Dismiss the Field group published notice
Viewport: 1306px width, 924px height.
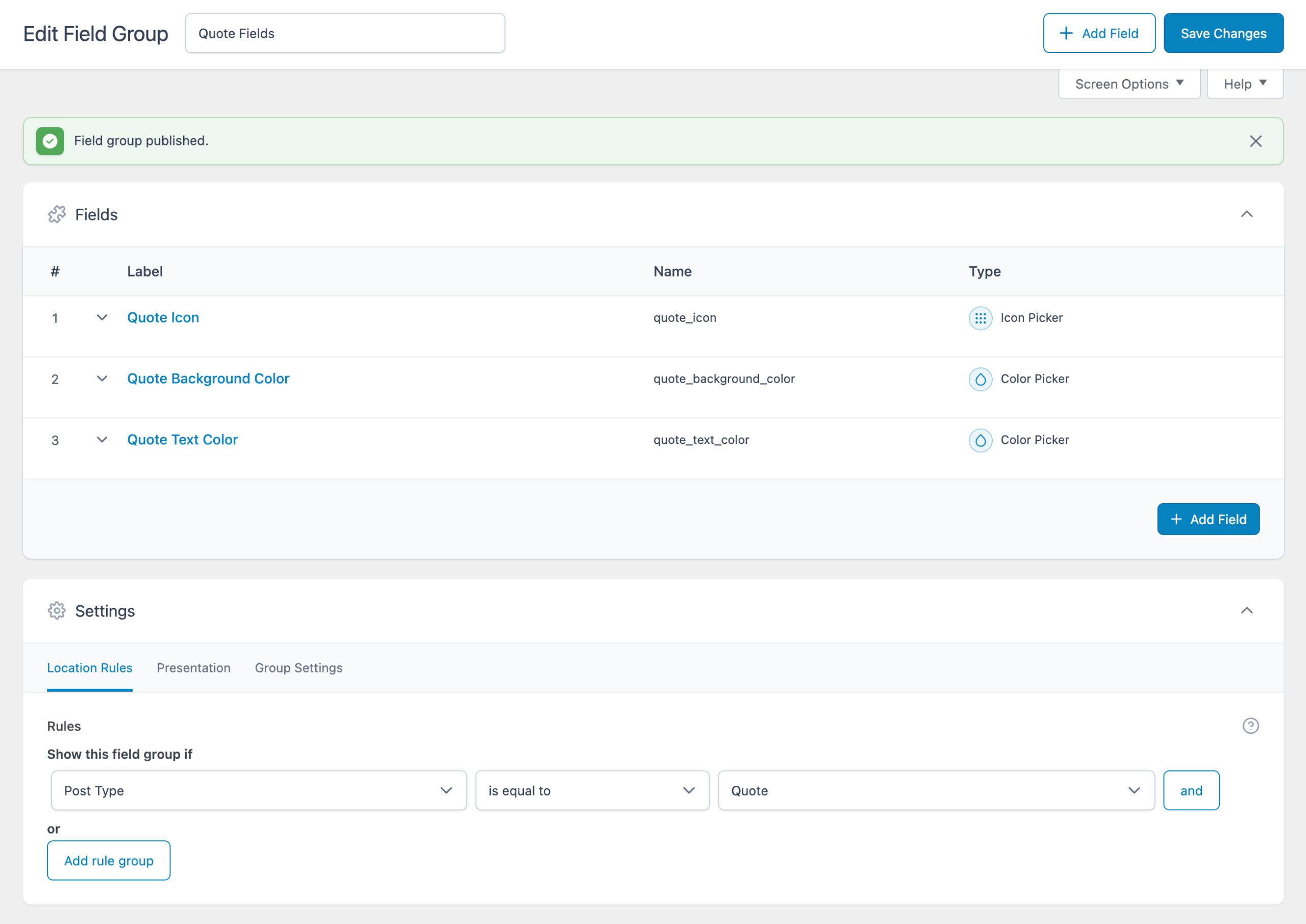(1255, 141)
